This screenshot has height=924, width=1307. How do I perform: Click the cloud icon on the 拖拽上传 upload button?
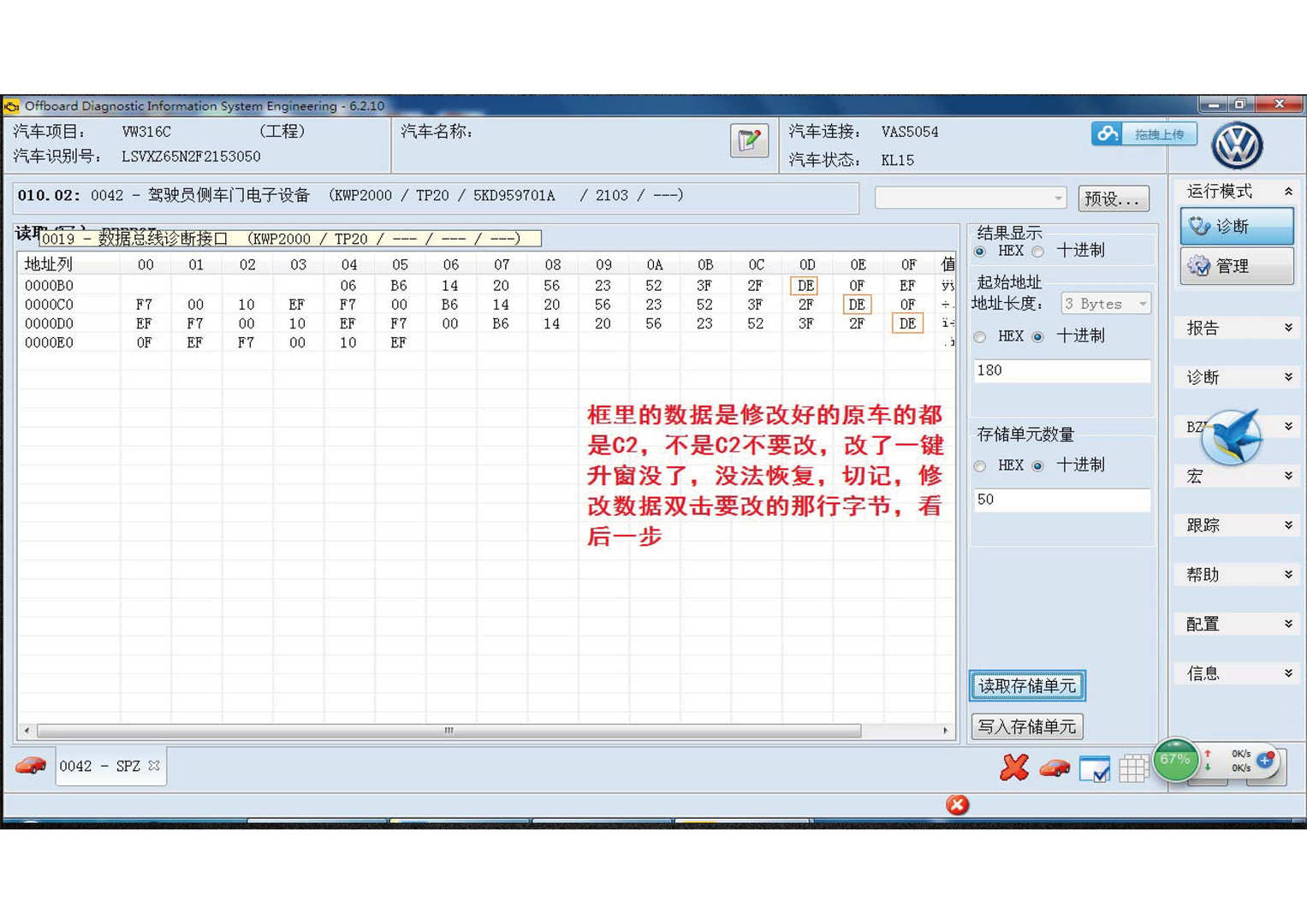point(1108,133)
